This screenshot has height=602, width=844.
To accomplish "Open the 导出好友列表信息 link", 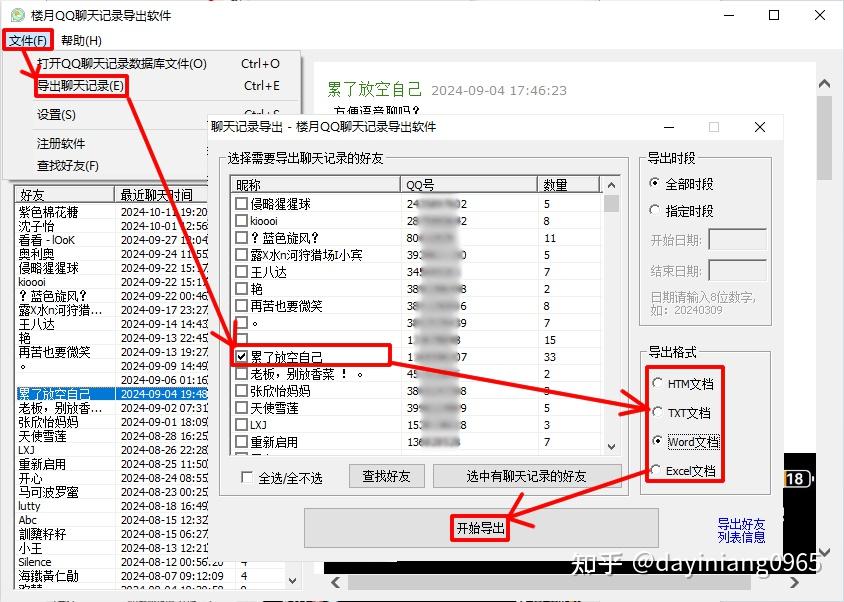I will point(741,530).
